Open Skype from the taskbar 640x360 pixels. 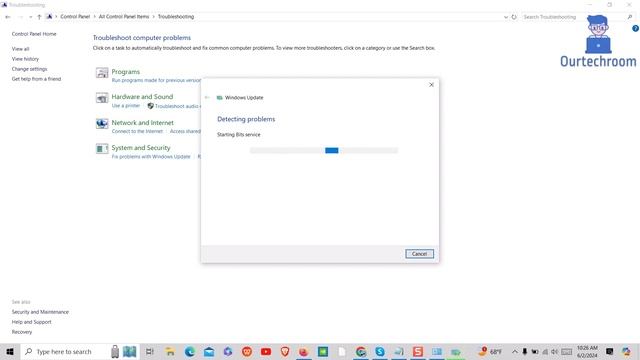coord(380,351)
